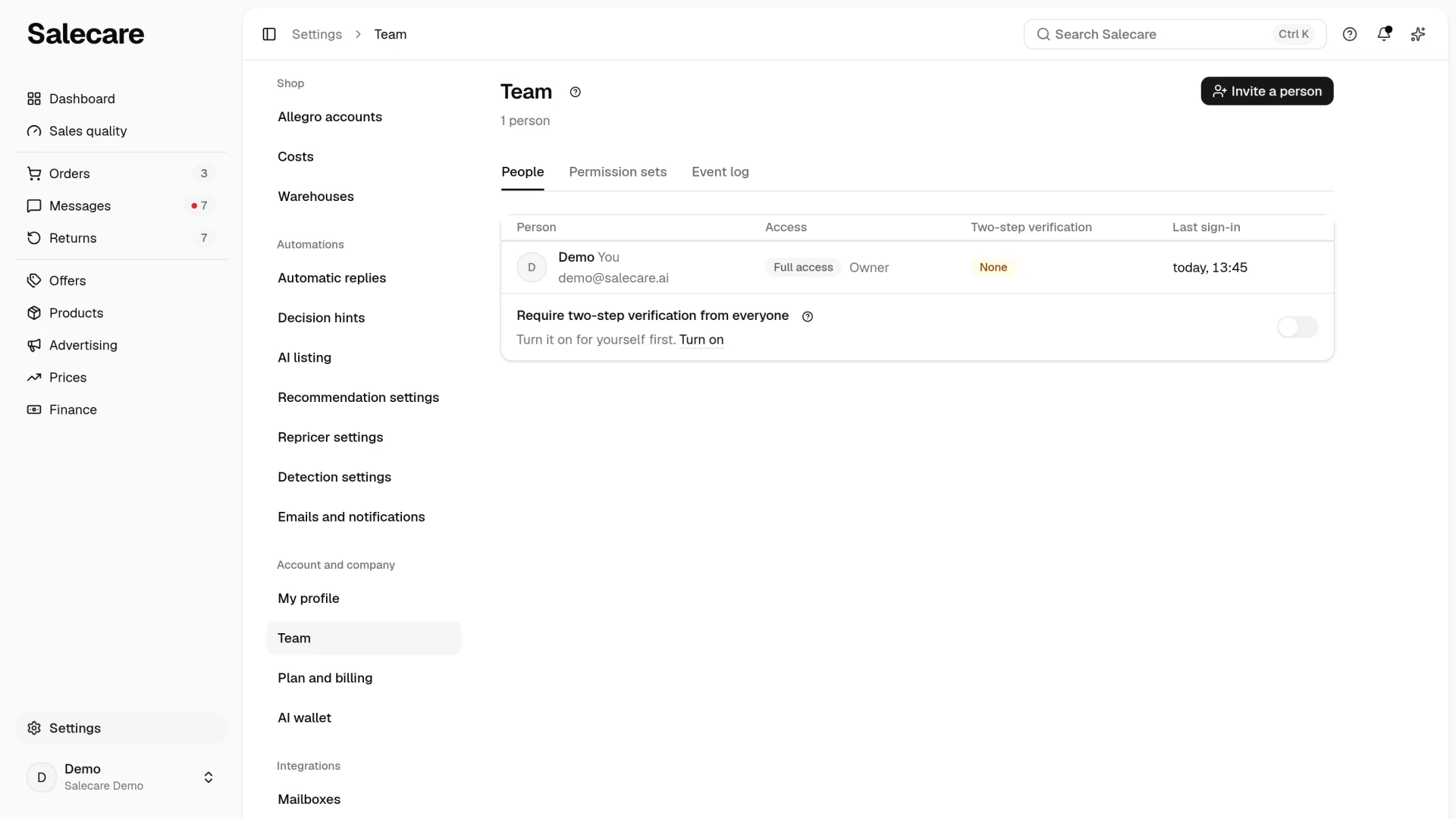Click the Returns count badge 7
The width and height of the screenshot is (1456, 819).
[x=204, y=238]
